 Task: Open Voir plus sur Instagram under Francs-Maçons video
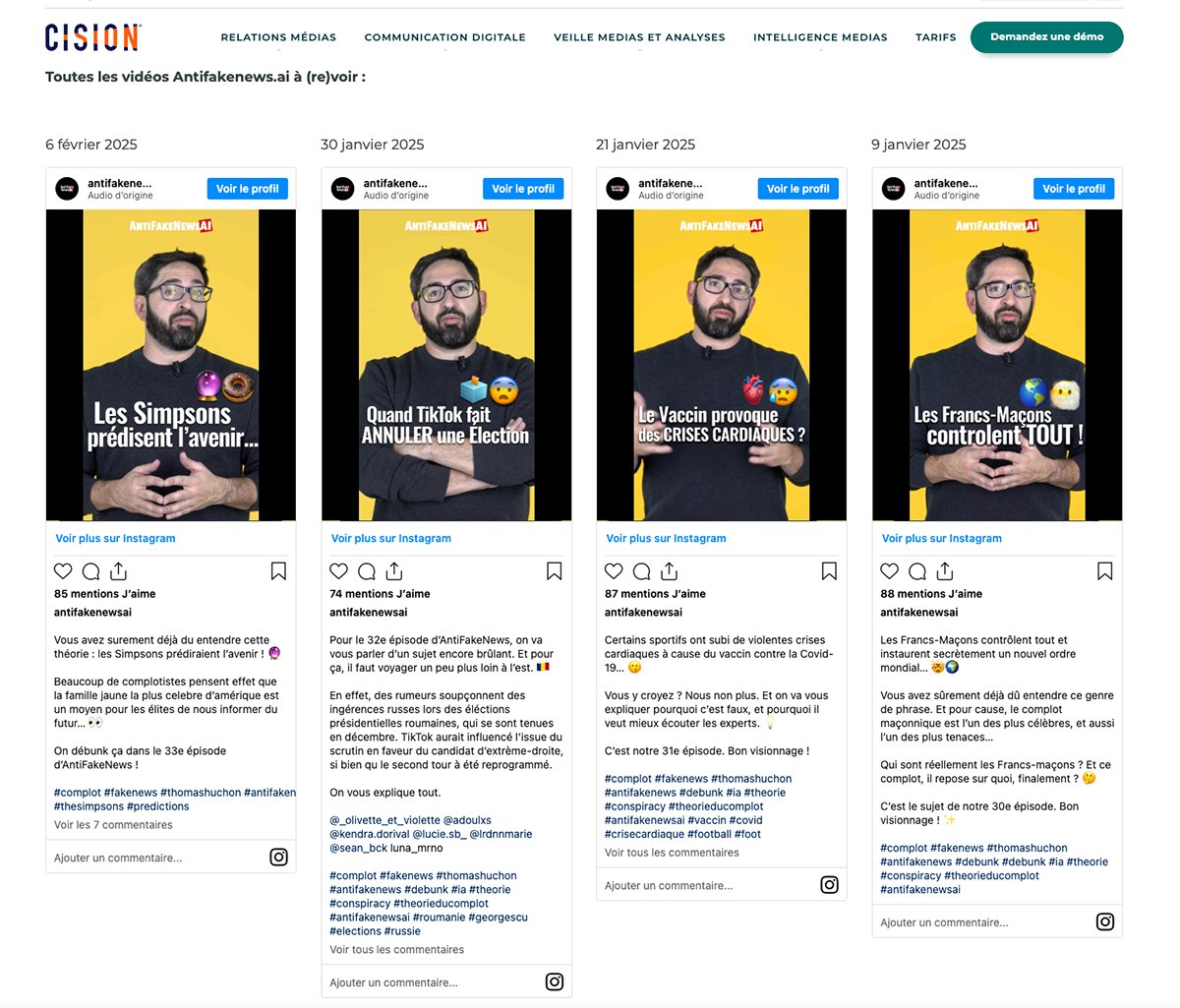(x=941, y=538)
